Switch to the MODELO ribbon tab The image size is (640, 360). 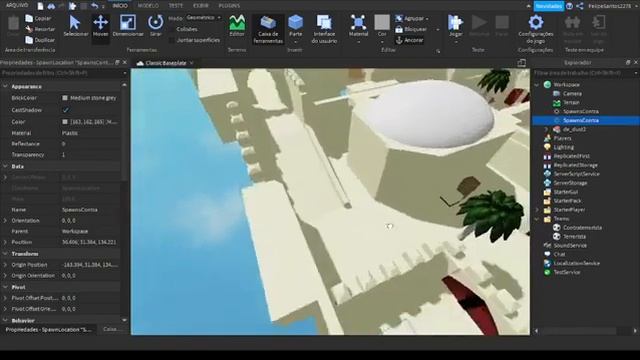point(148,6)
